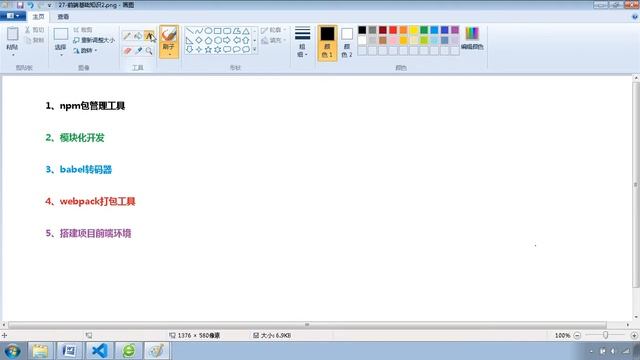The height and width of the screenshot is (360, 640).
Task: Click the zoom in plus button
Action: (634, 336)
